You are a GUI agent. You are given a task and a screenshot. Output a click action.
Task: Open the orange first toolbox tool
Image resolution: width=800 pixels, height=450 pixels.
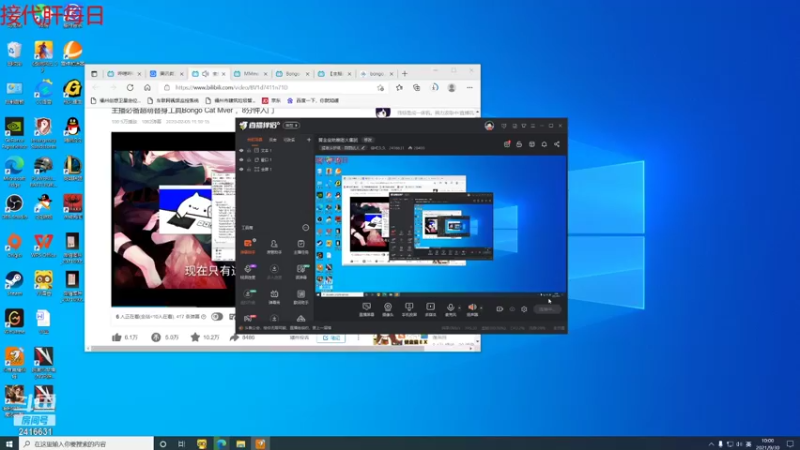click(x=248, y=246)
